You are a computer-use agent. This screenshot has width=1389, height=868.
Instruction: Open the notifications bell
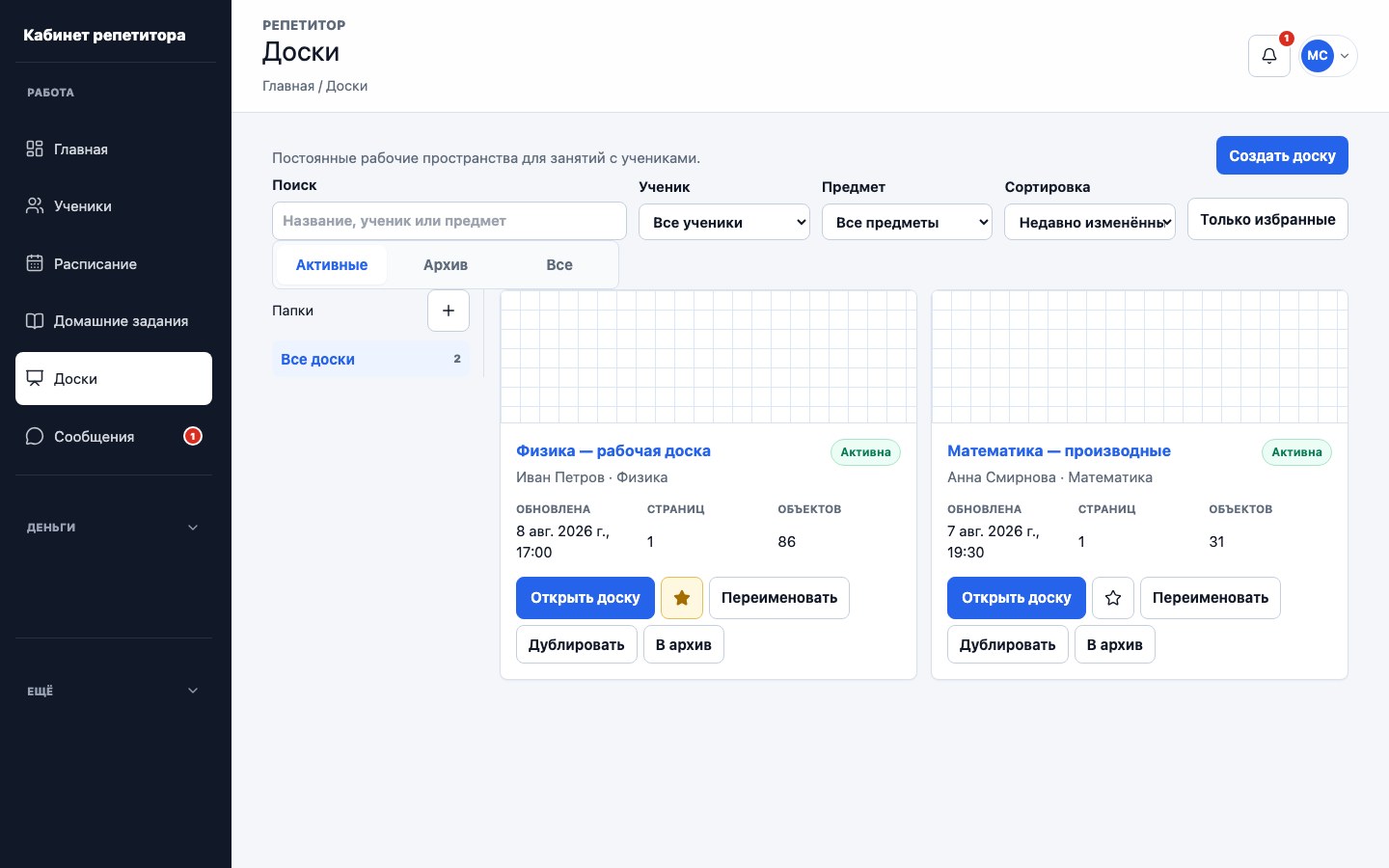click(1268, 56)
